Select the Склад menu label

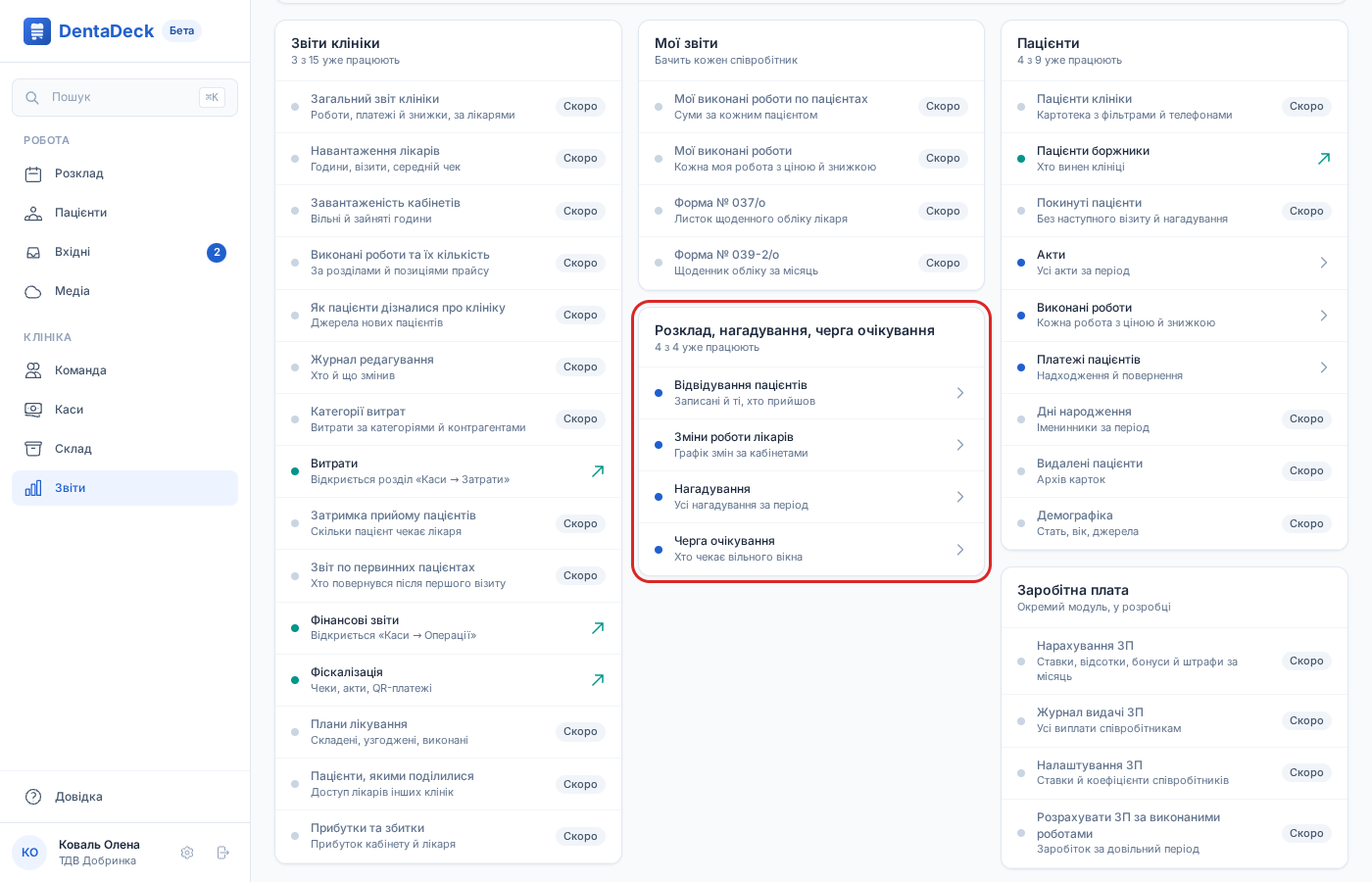pyautogui.click(x=73, y=449)
